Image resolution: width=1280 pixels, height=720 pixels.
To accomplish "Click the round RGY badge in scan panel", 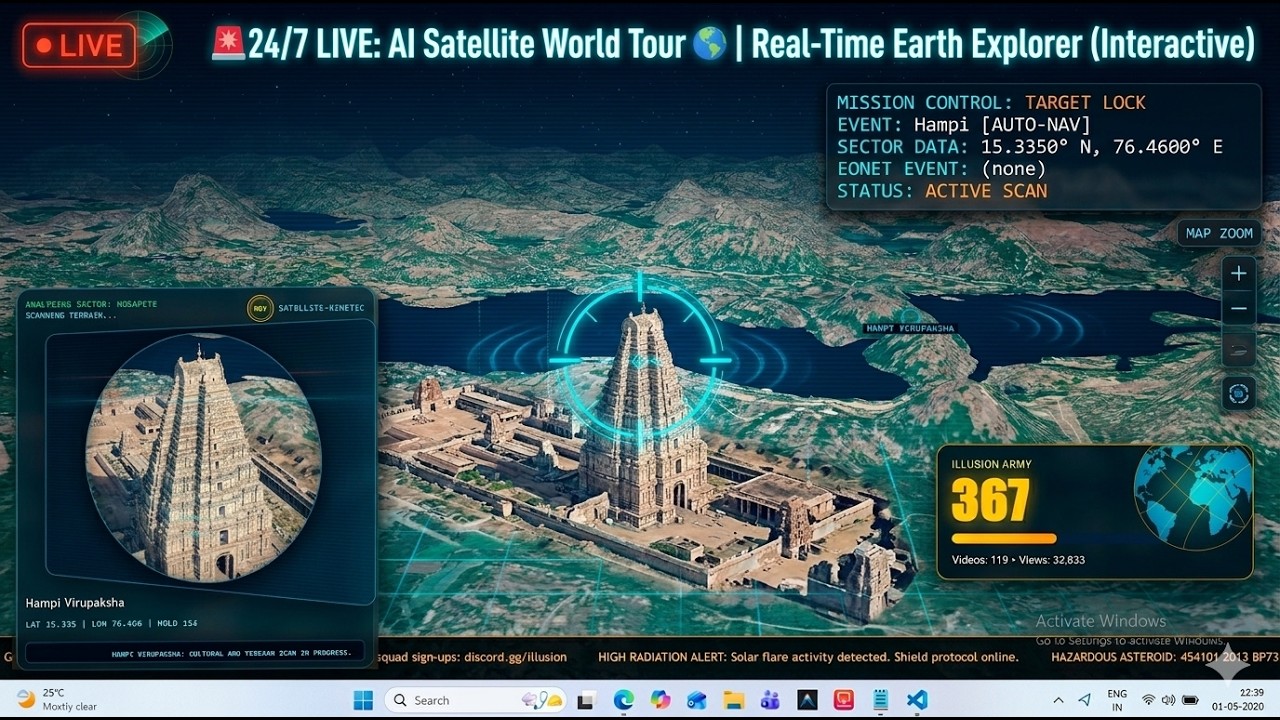I will (260, 308).
